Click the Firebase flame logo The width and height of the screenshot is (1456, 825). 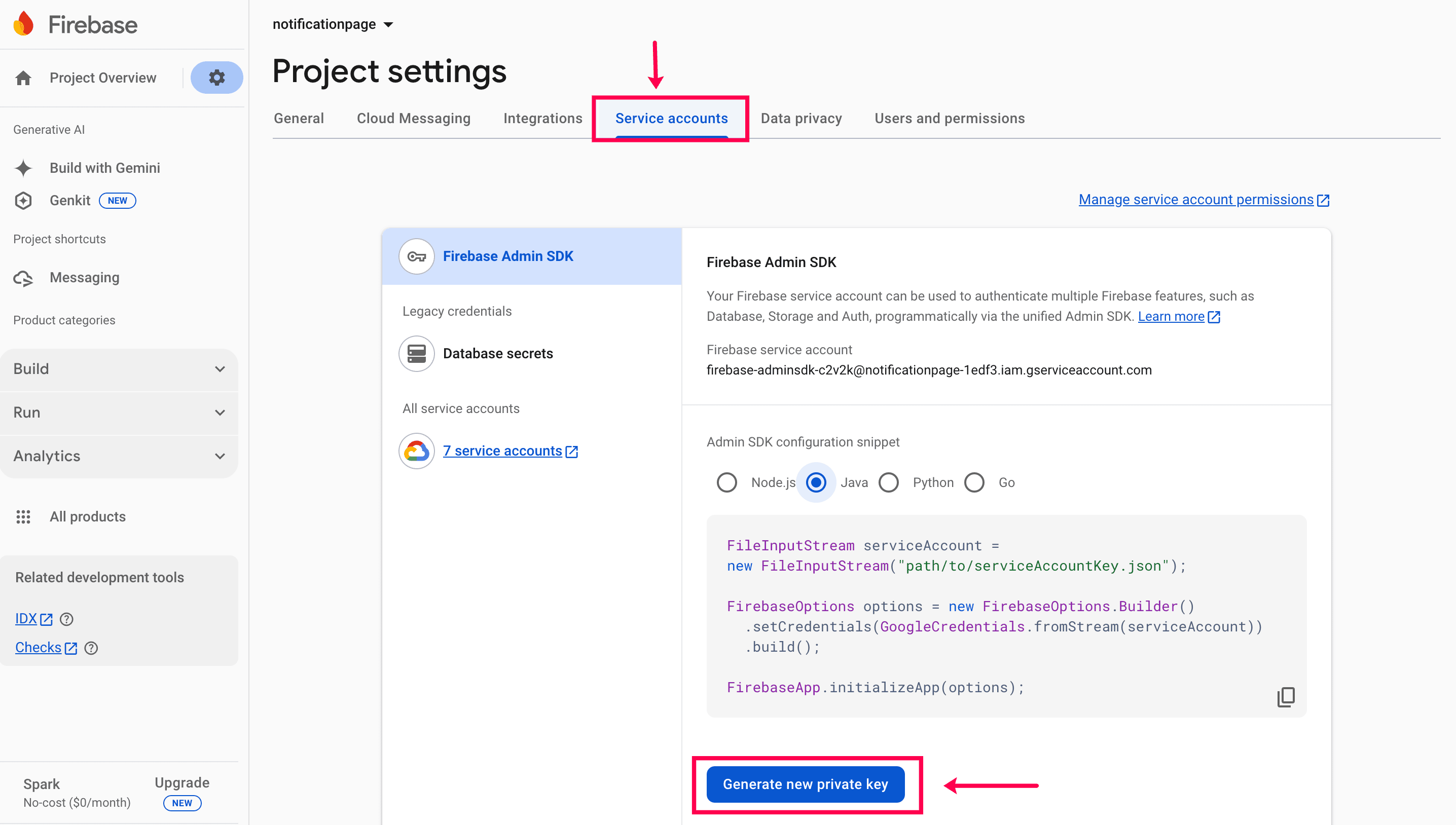tap(24, 24)
